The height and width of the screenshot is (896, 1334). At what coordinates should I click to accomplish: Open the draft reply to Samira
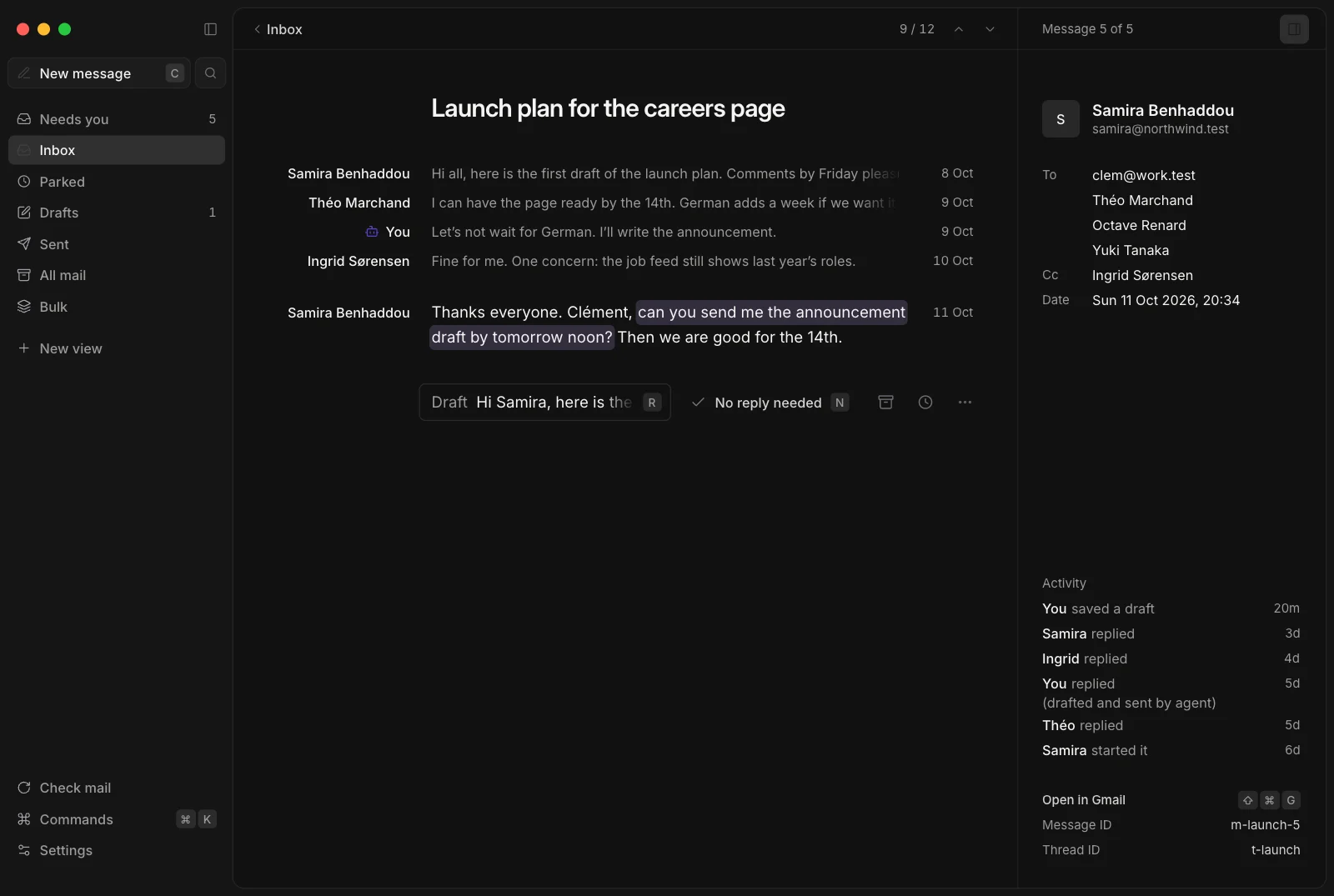point(545,403)
